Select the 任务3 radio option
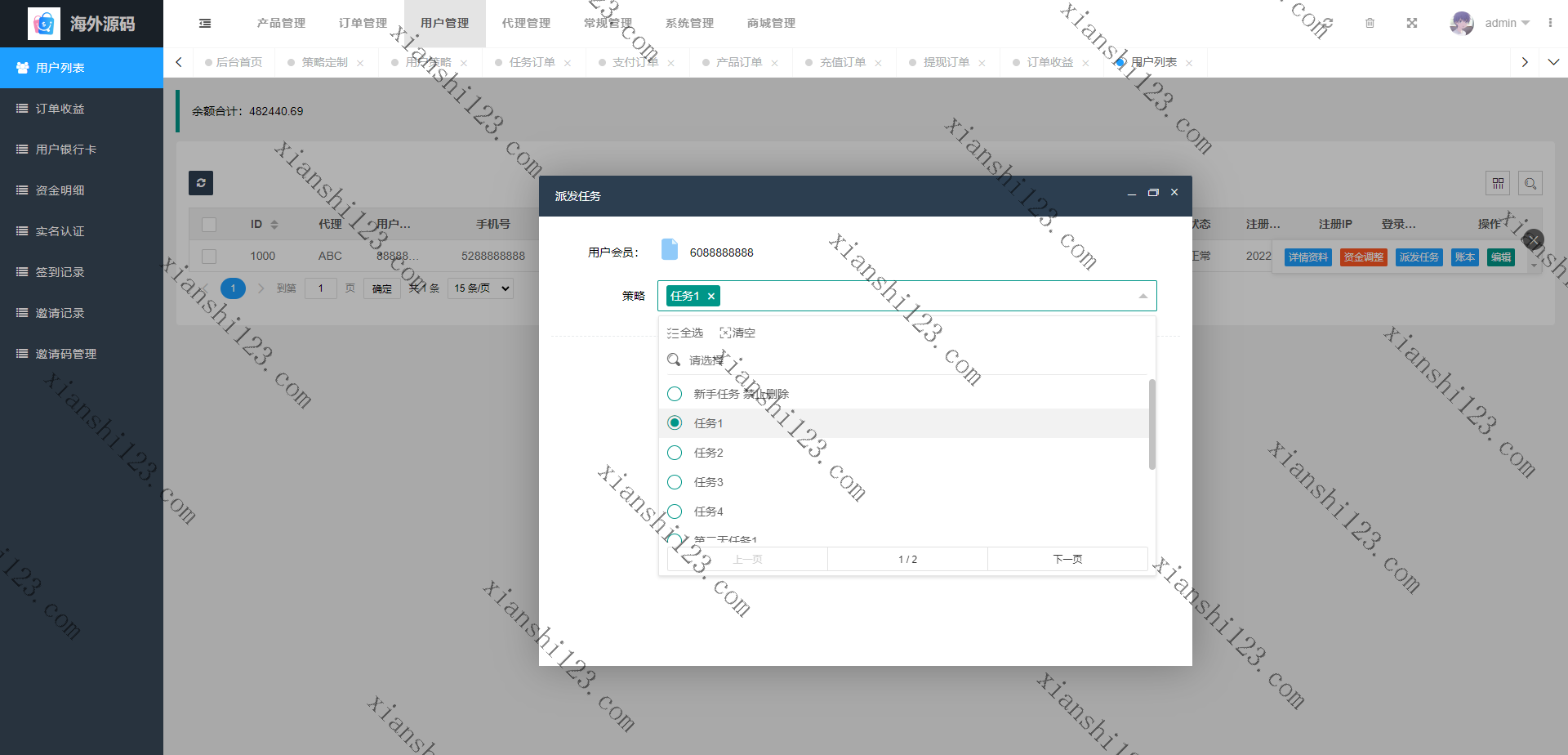 click(x=675, y=482)
